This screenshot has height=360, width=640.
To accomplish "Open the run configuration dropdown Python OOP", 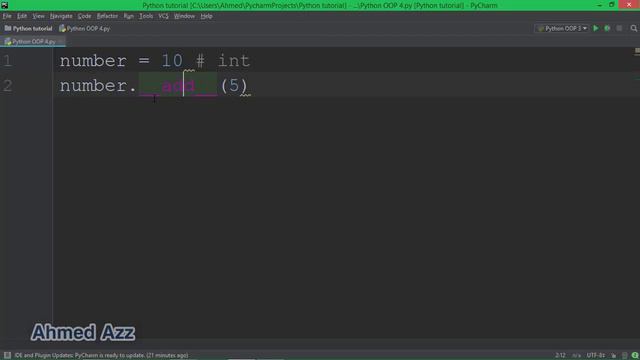I will click(562, 28).
